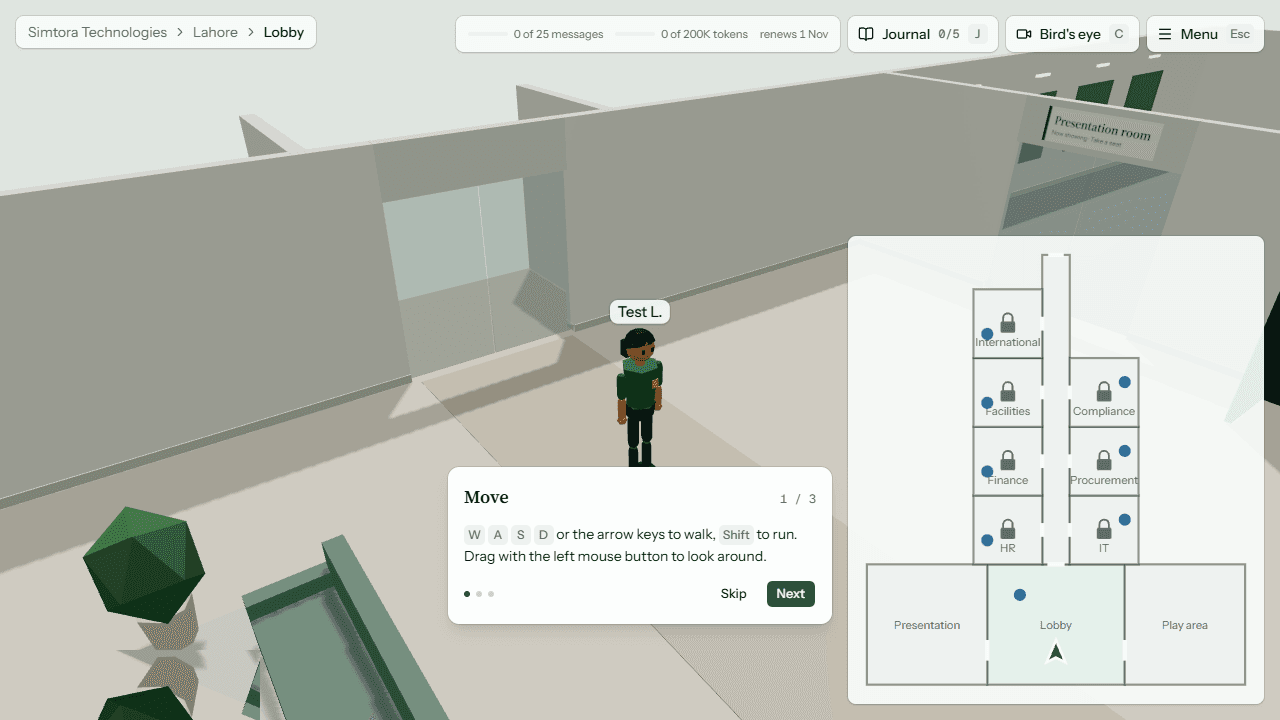Viewport: 1280px width, 720px height.
Task: Open Simtora Technologies in the breadcrumb
Action: pyautogui.click(x=97, y=32)
